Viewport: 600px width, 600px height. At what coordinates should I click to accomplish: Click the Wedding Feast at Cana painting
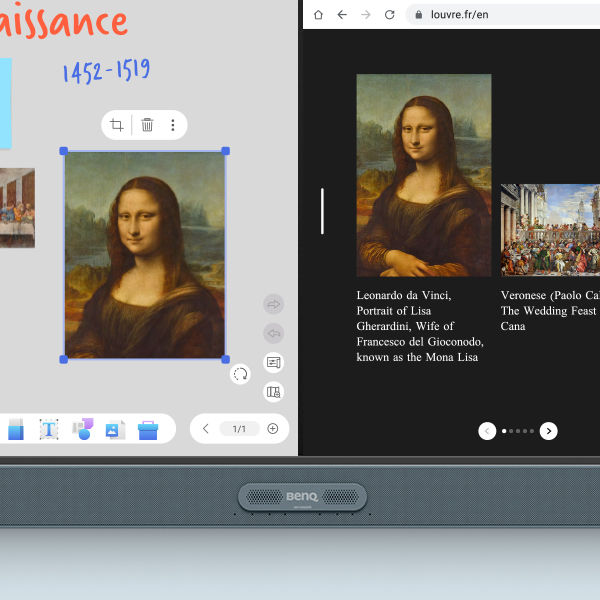pyautogui.click(x=550, y=230)
